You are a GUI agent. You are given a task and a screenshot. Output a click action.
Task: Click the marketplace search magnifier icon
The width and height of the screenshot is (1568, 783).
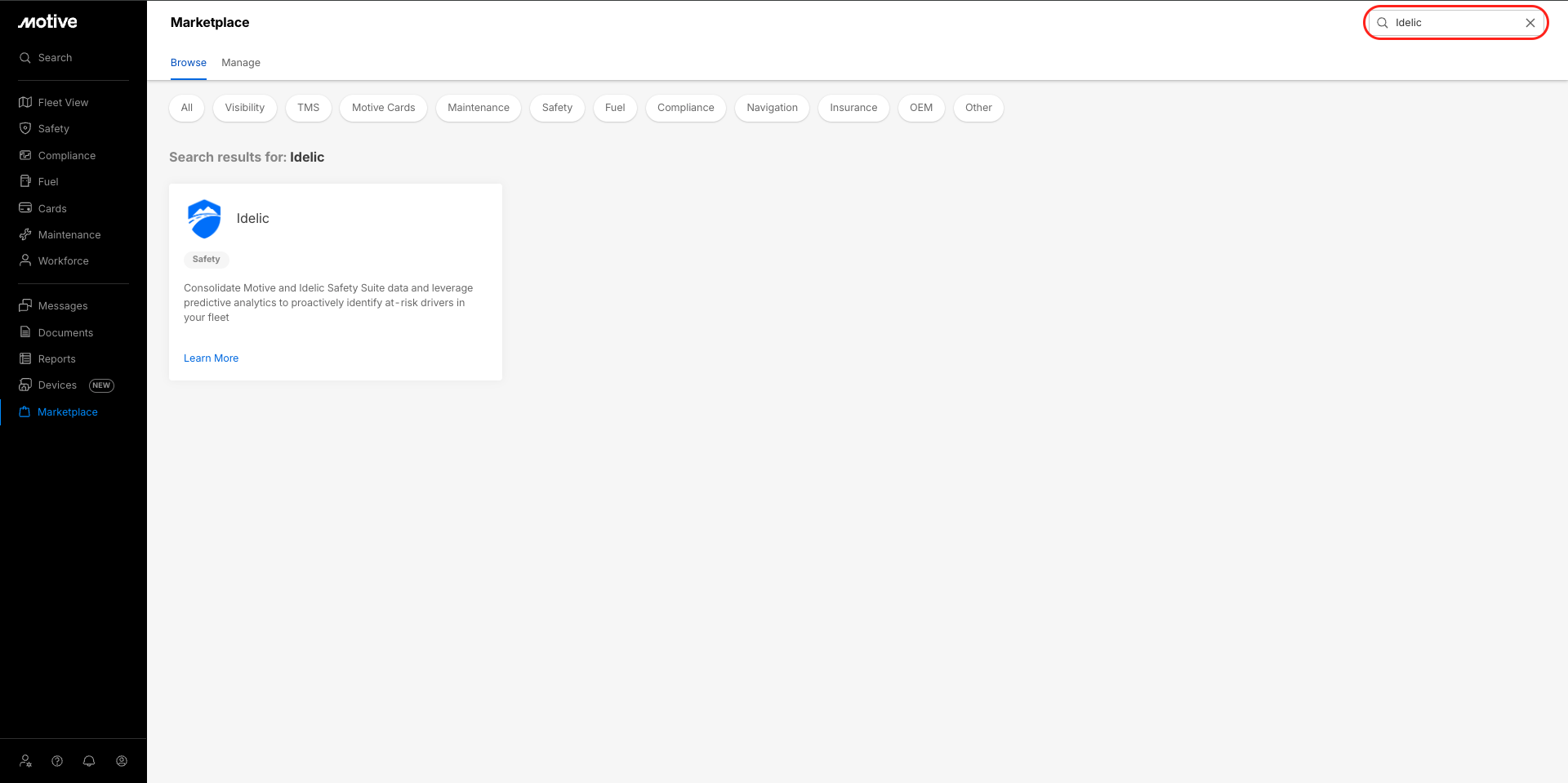click(x=1383, y=23)
